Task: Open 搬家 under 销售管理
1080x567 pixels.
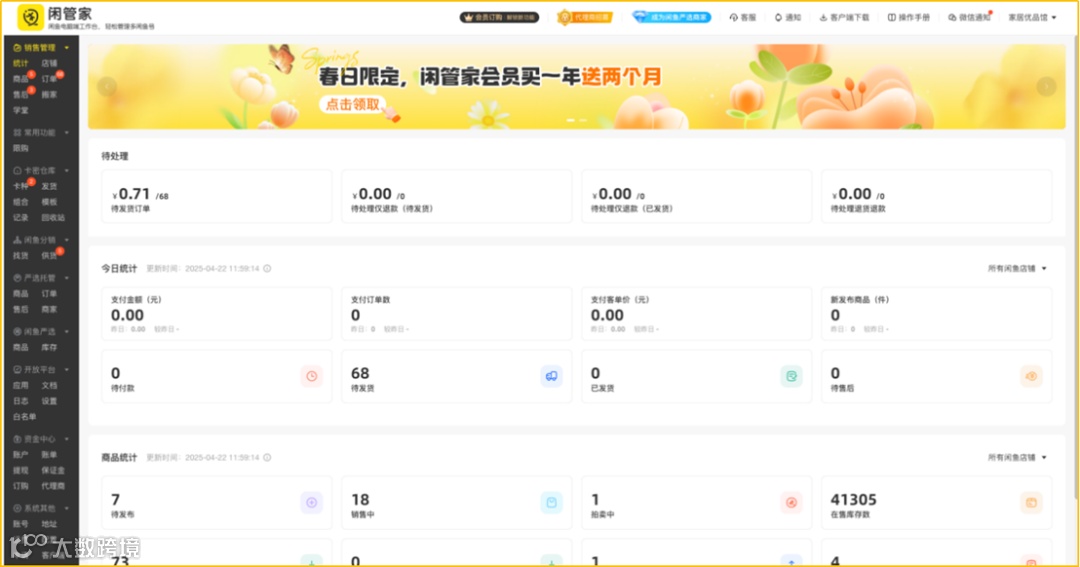Action: 49,94
